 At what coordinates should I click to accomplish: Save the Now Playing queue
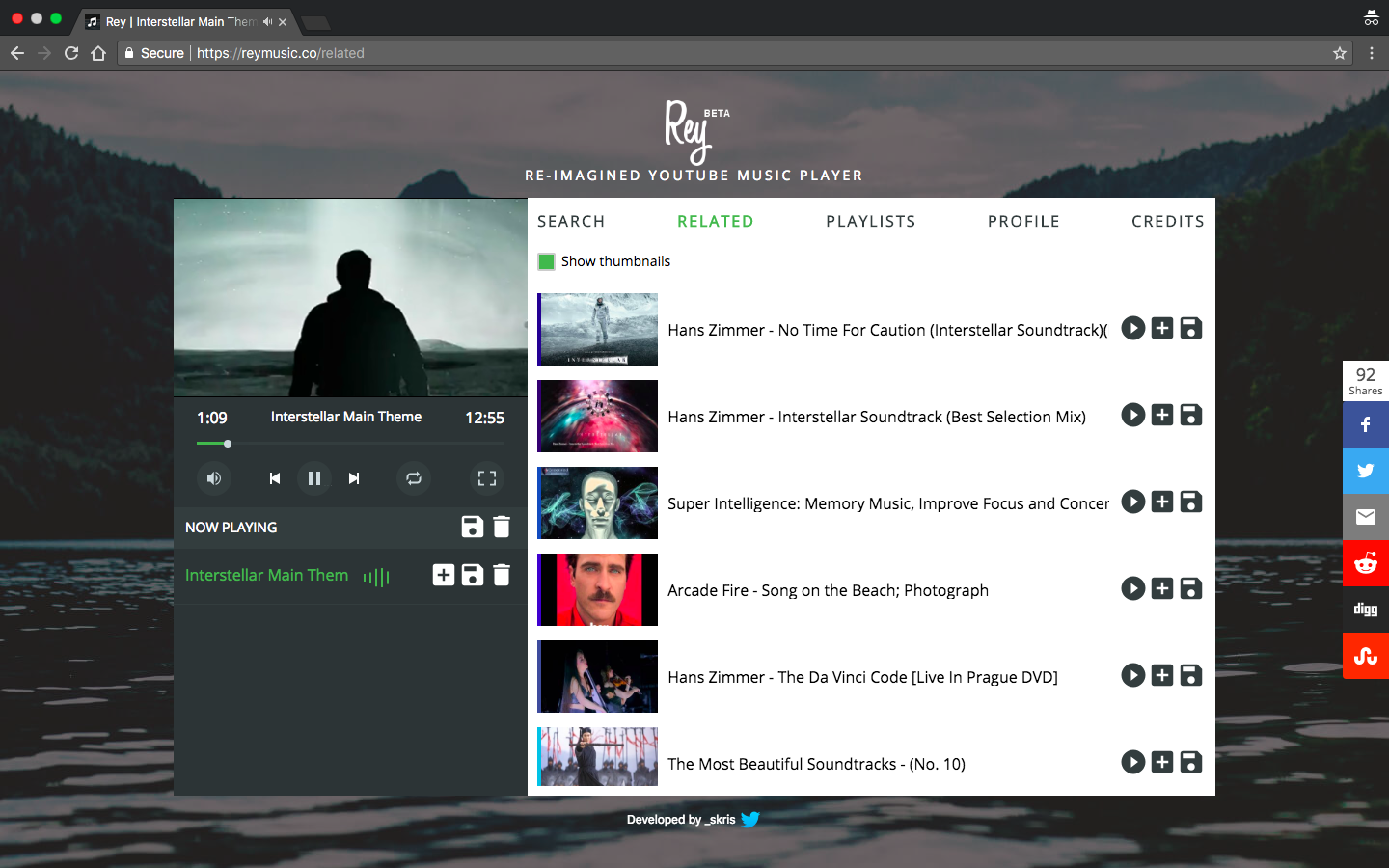(472, 527)
